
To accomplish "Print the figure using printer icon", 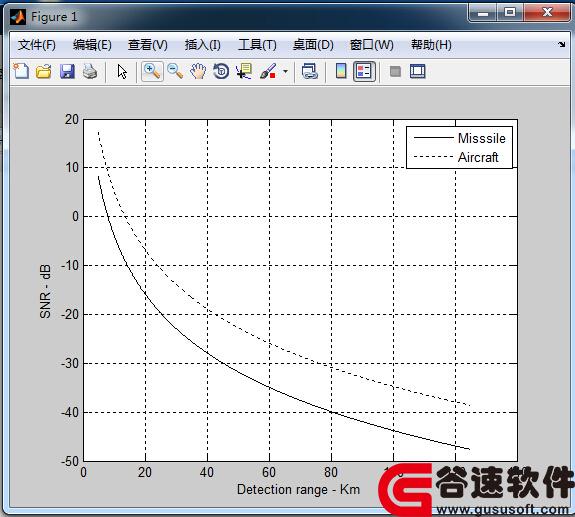I will click(x=90, y=71).
